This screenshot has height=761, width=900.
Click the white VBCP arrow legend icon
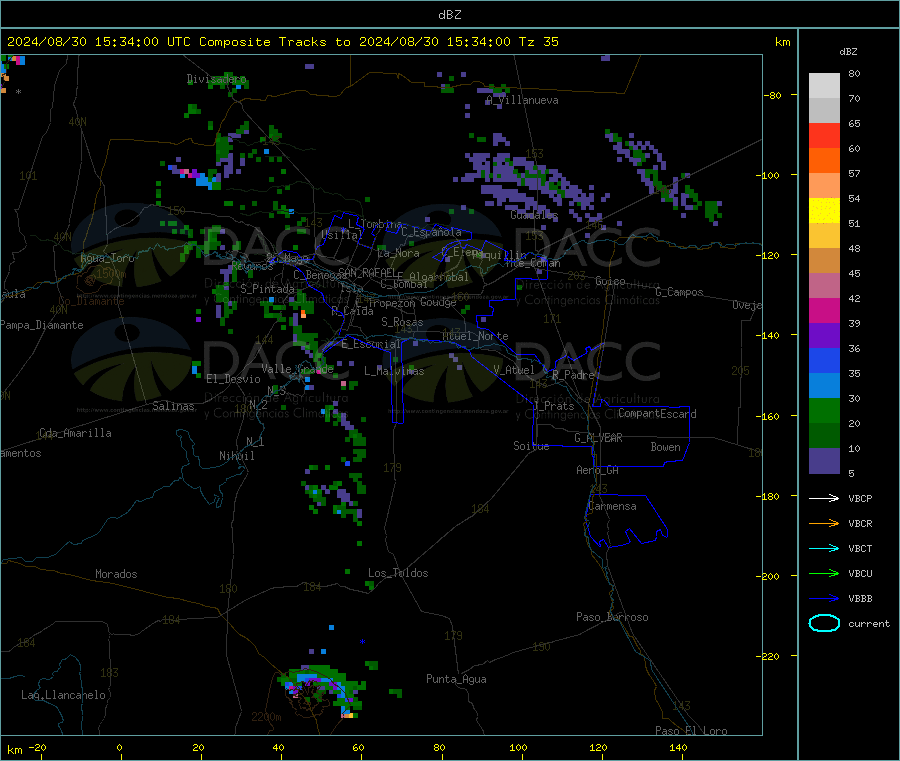(x=824, y=498)
